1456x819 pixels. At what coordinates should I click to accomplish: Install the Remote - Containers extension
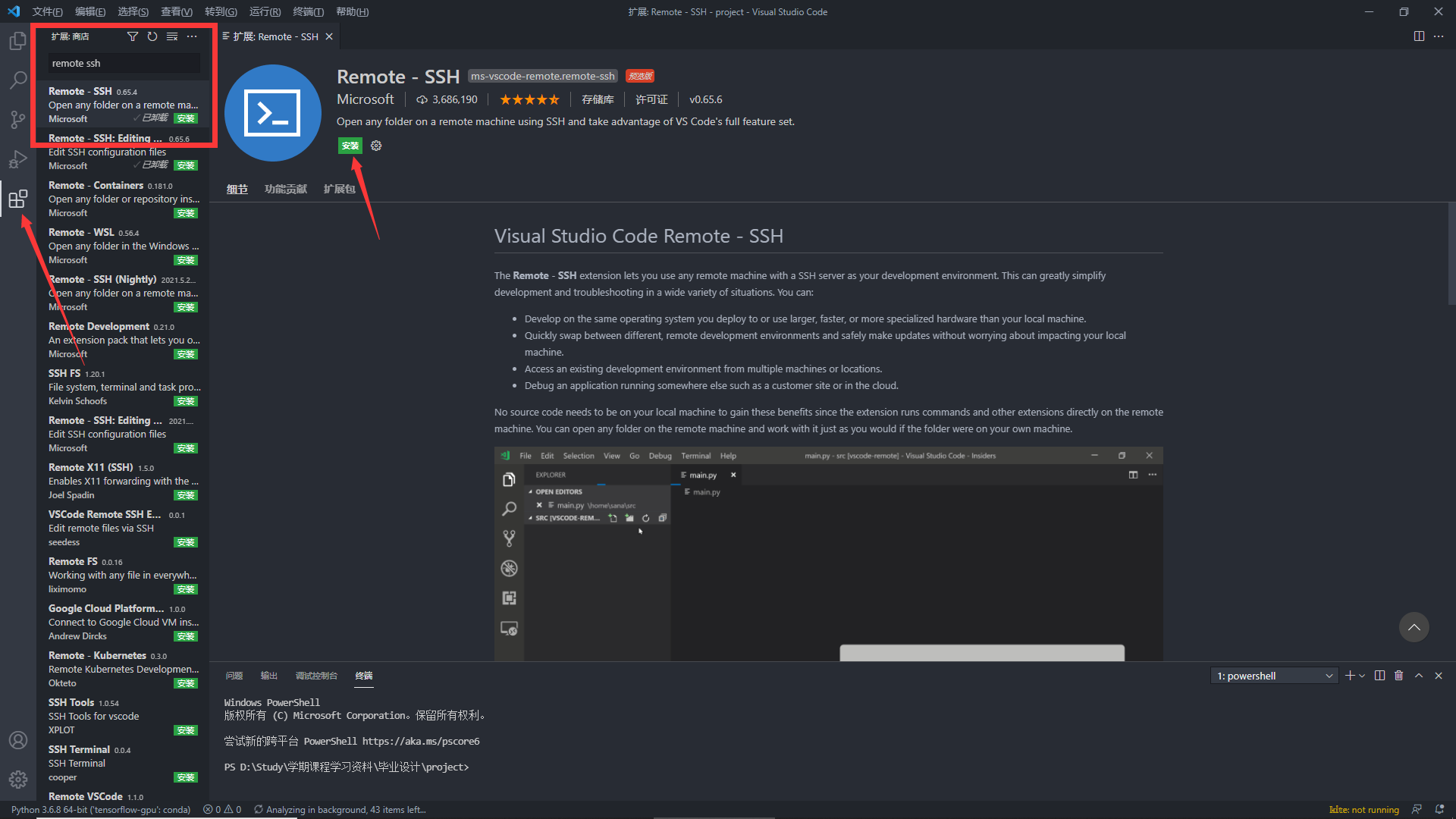point(186,213)
